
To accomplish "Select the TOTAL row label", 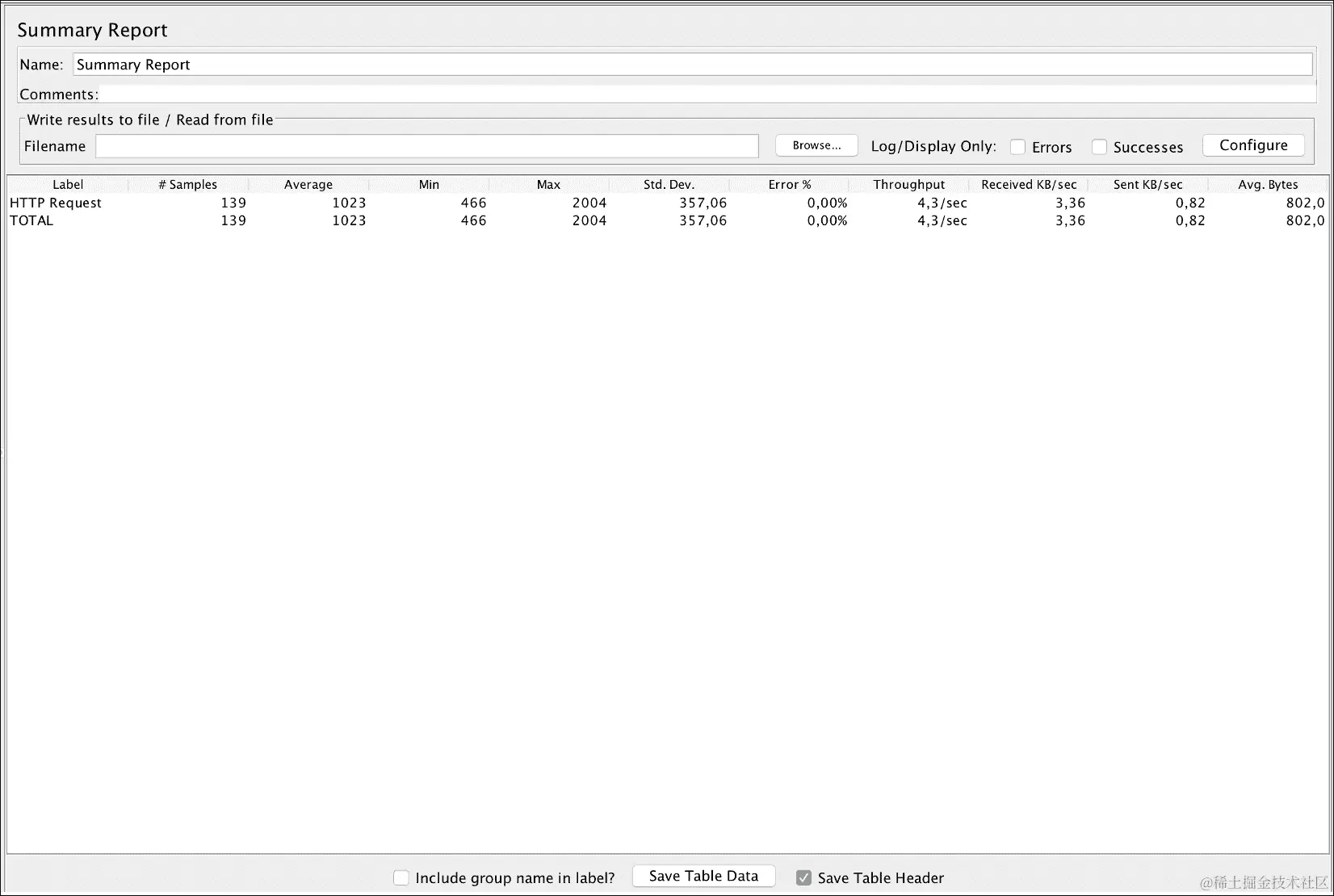I will click(31, 221).
